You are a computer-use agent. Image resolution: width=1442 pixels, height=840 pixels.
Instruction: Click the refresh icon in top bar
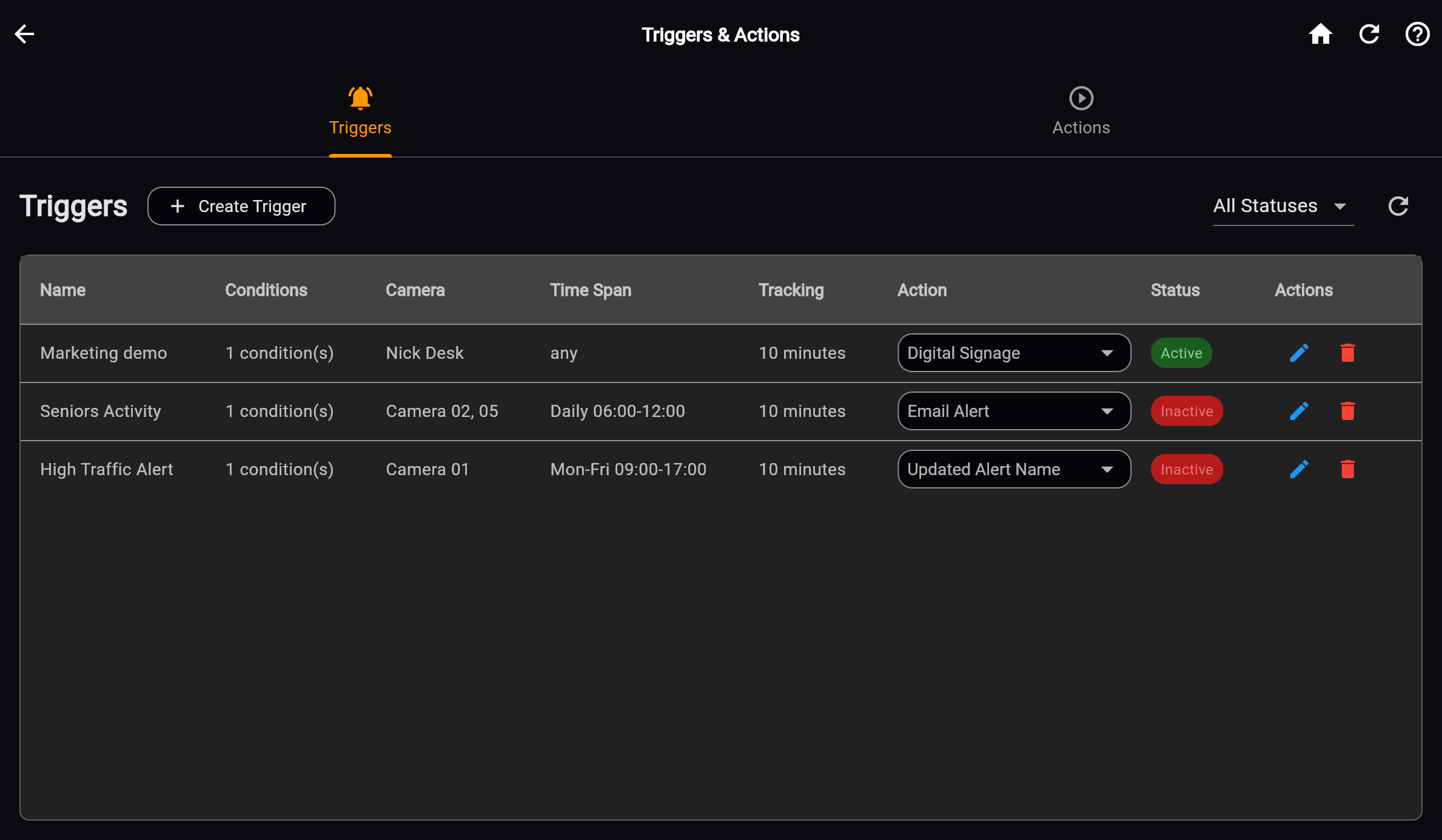pos(1369,34)
